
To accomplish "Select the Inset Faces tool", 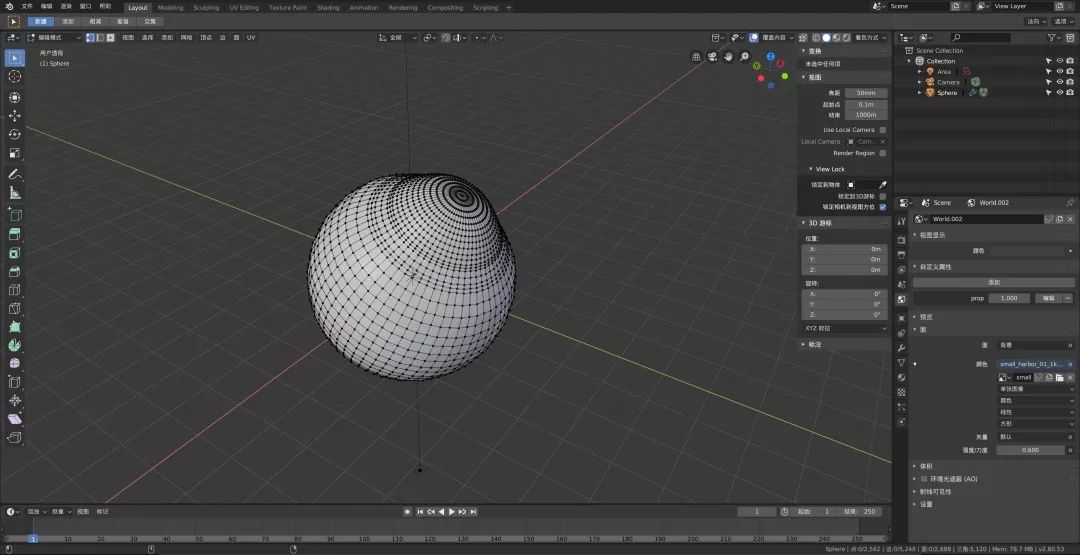I will (x=14, y=253).
